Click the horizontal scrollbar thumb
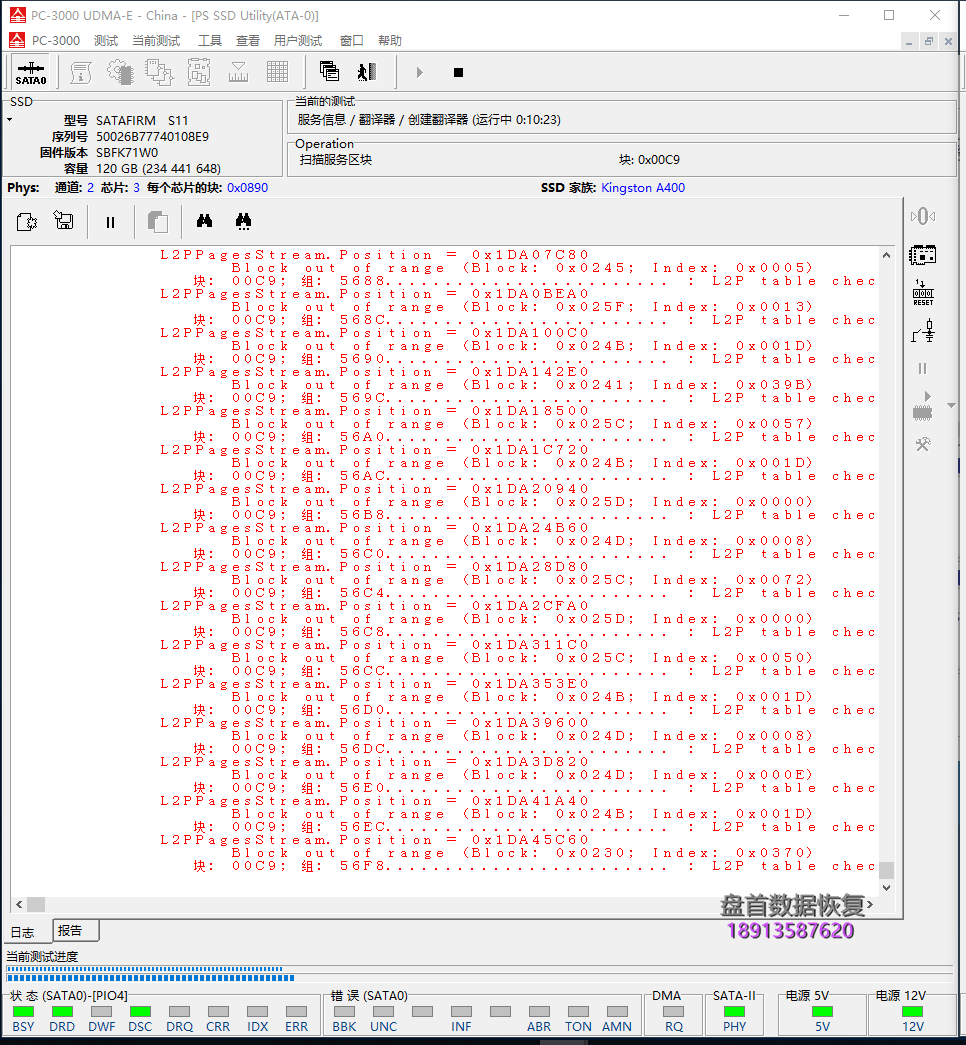 [36, 904]
